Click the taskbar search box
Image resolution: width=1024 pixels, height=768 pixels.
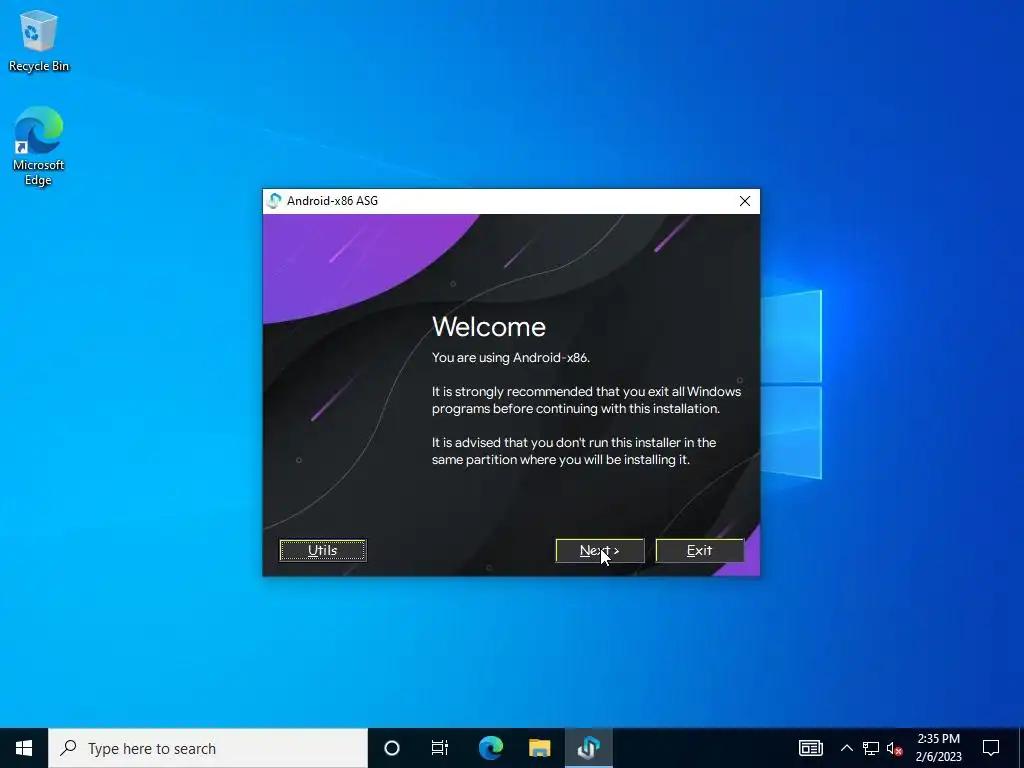point(208,748)
